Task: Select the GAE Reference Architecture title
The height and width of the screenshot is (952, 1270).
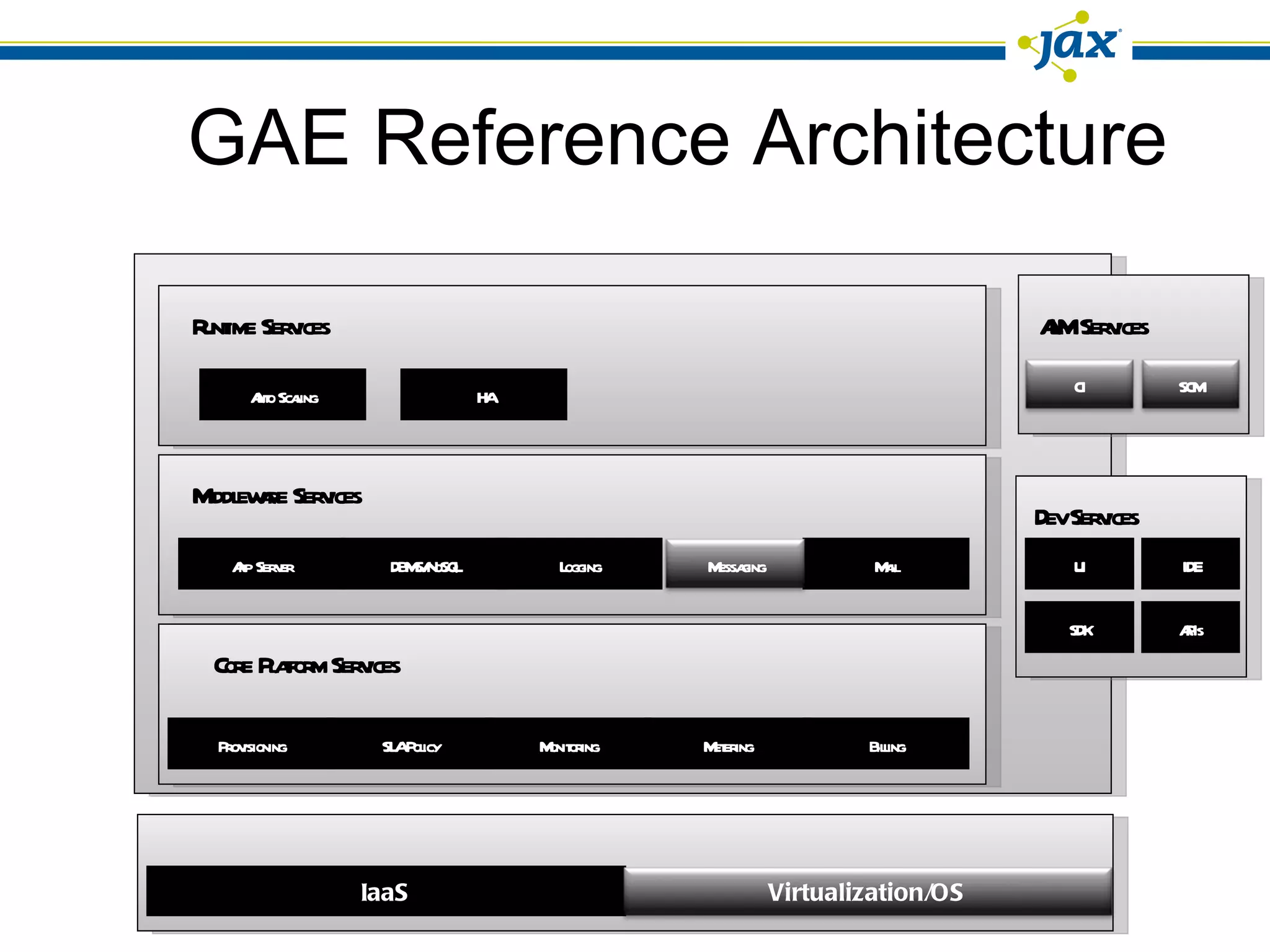Action: point(677,138)
